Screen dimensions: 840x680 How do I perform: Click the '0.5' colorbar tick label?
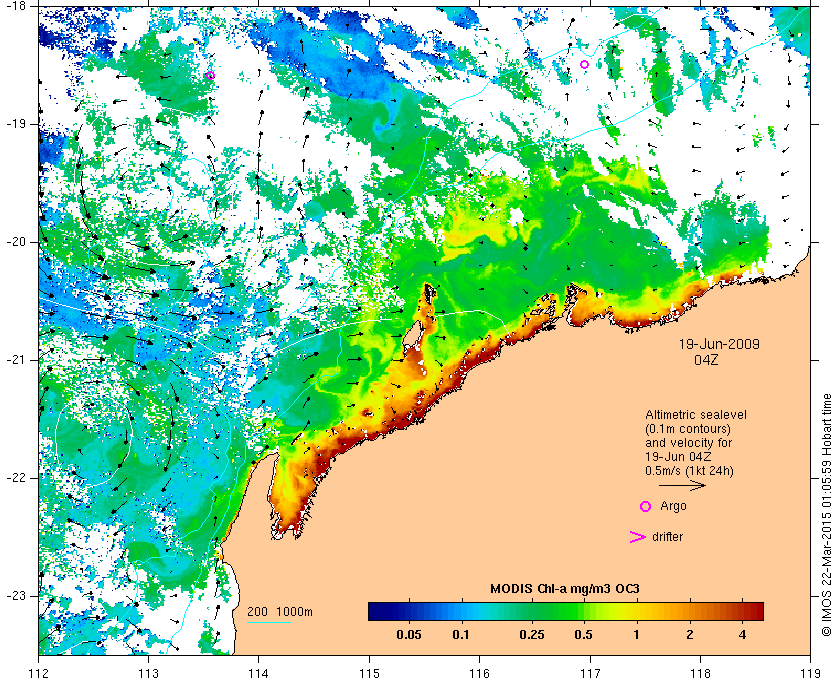(x=583, y=635)
